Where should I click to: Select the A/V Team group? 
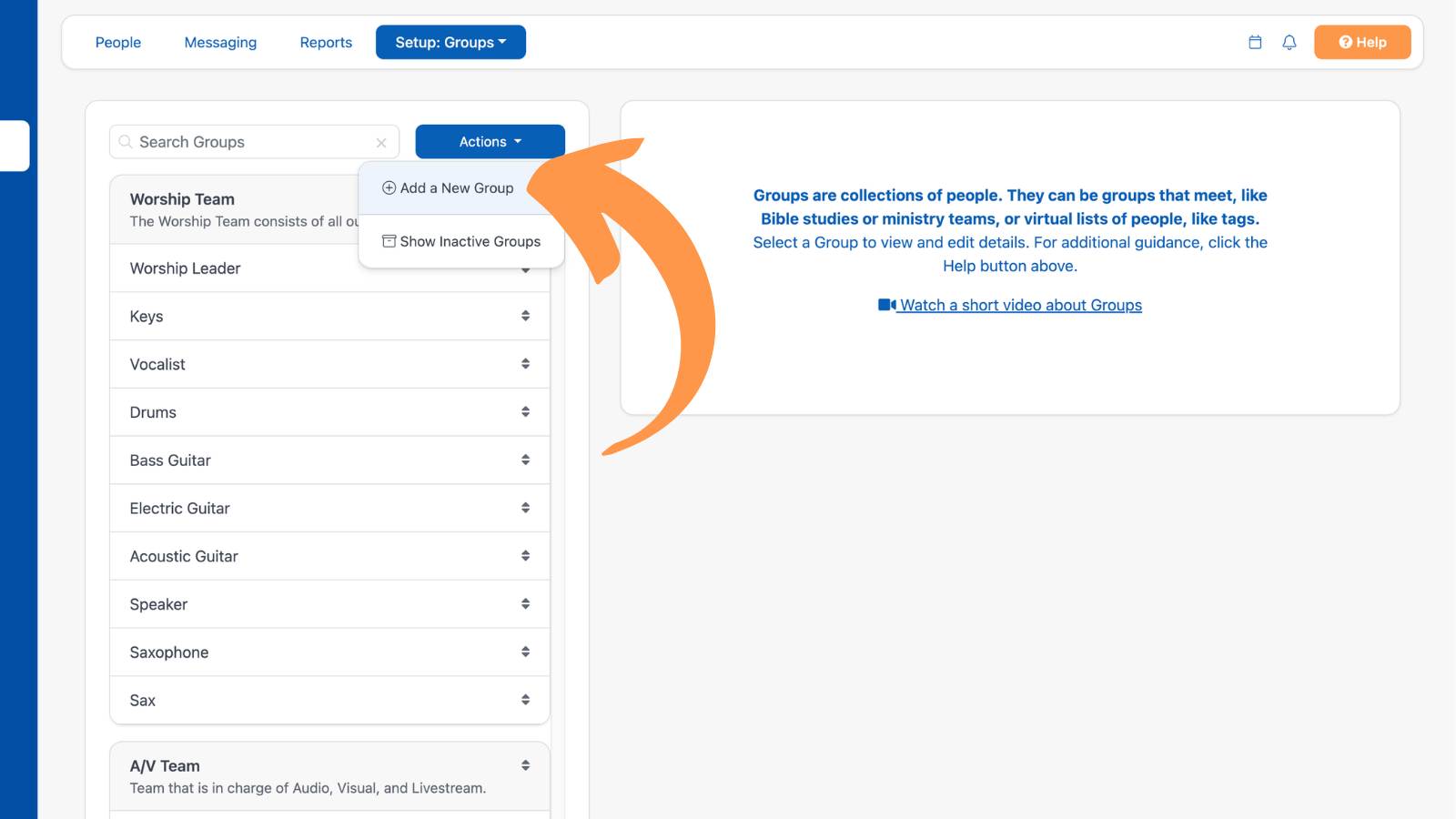point(329,776)
